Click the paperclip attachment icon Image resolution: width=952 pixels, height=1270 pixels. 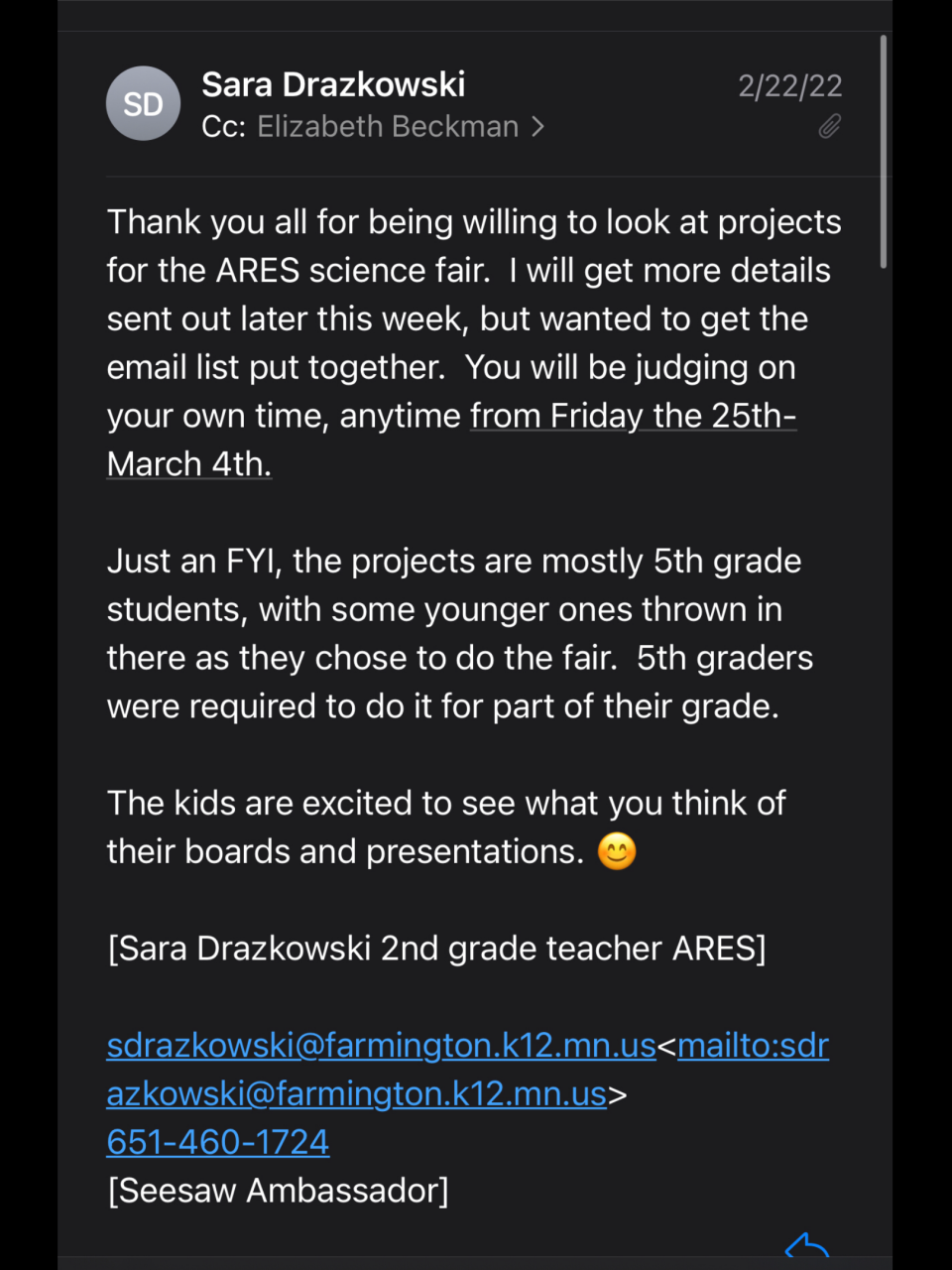pyautogui.click(x=829, y=127)
